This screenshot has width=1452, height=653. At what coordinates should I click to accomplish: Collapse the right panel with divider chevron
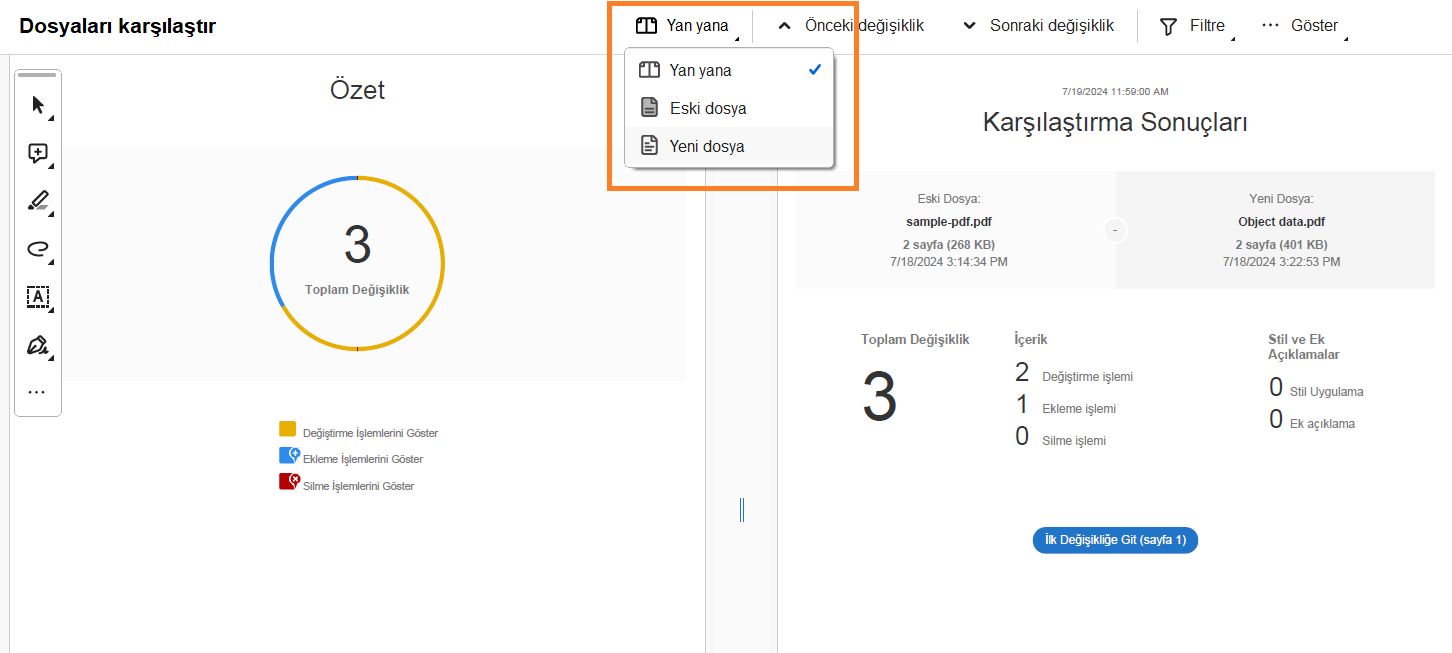741,510
